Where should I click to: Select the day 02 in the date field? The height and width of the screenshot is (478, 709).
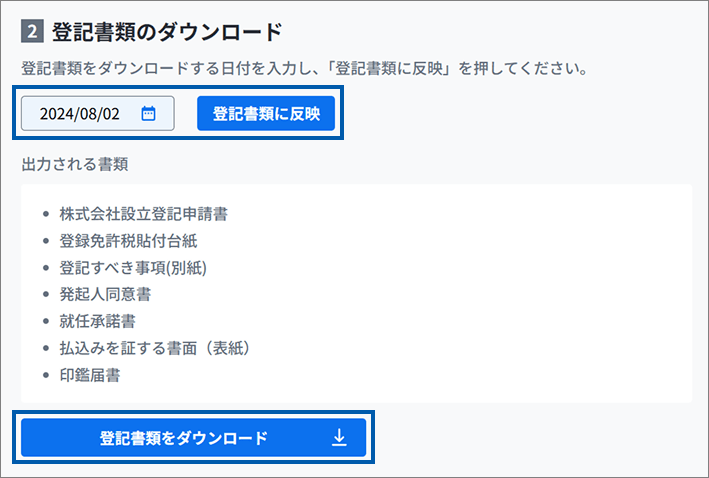coord(110,114)
